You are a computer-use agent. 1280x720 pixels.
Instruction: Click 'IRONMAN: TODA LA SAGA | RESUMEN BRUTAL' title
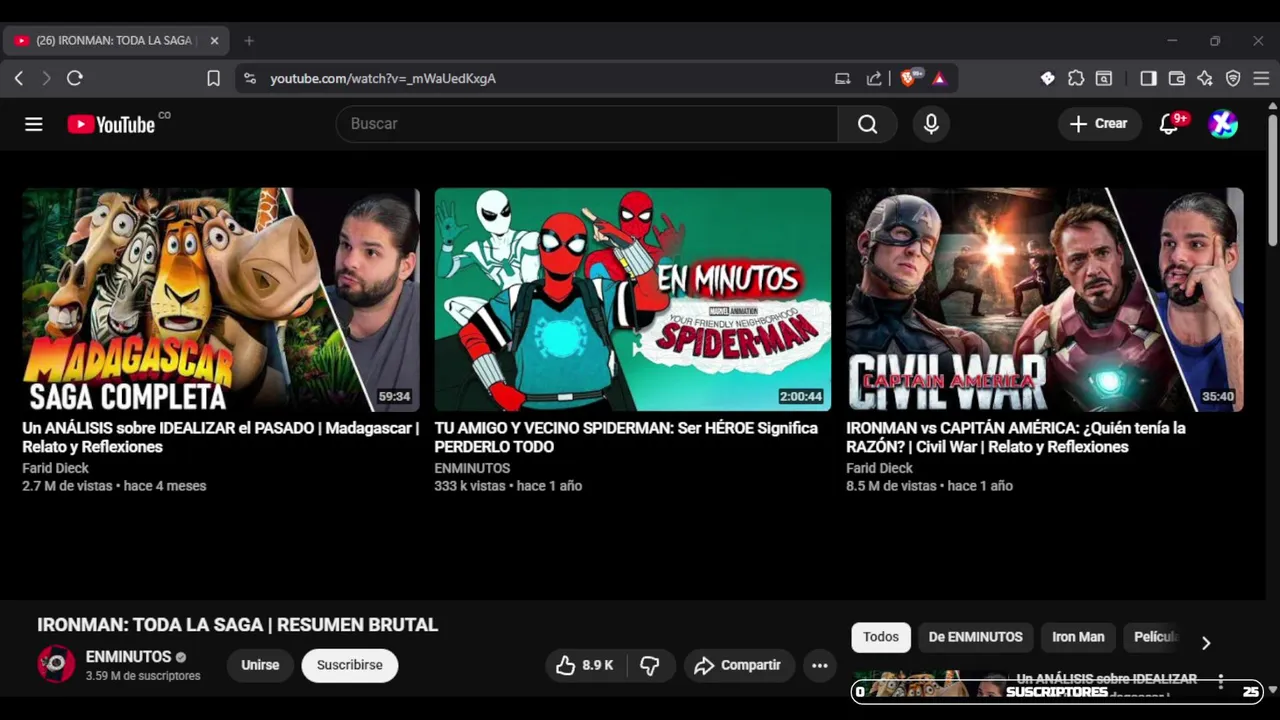[x=238, y=625]
